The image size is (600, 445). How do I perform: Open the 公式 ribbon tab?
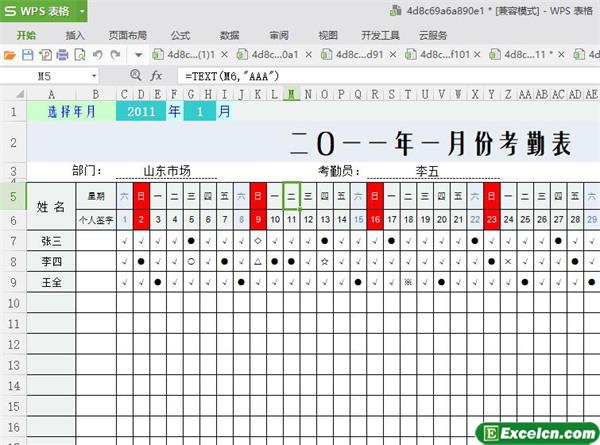coord(180,36)
